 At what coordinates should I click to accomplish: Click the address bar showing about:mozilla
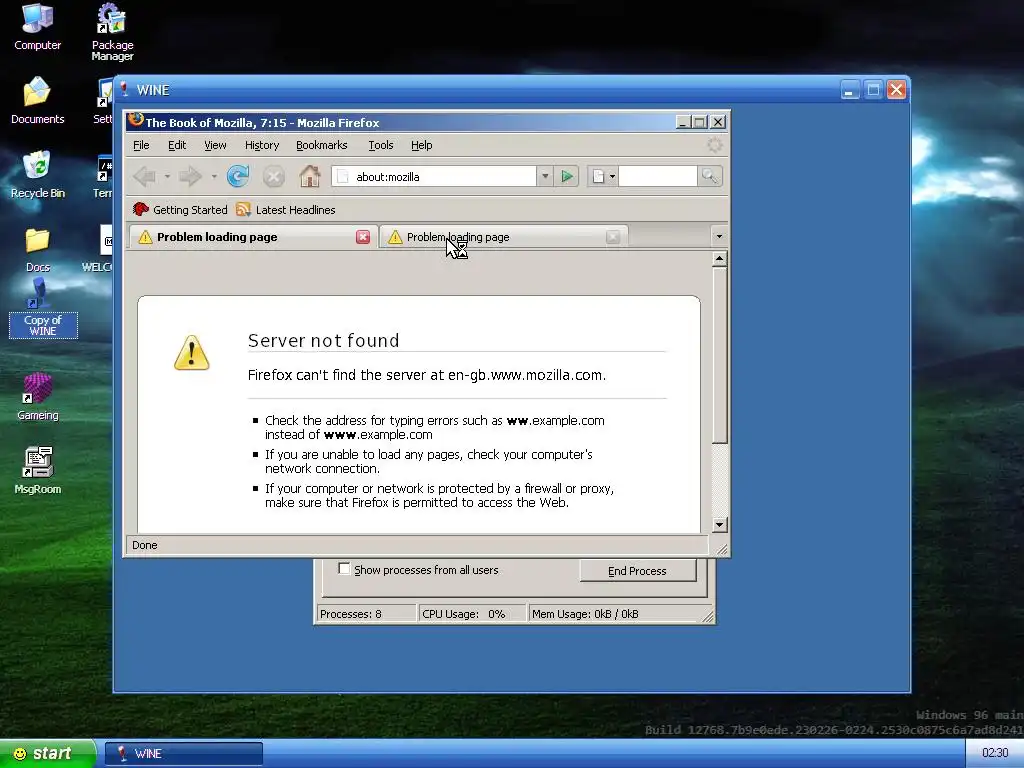(x=436, y=176)
